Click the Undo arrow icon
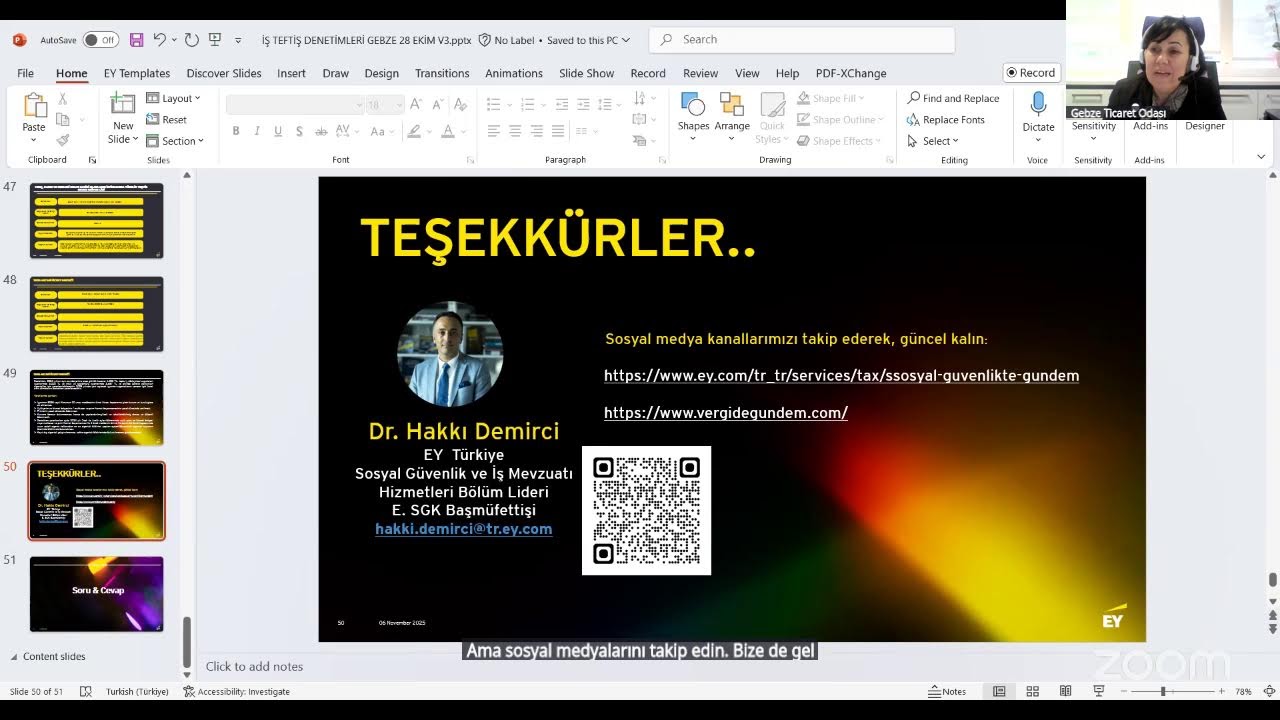Image resolution: width=1280 pixels, height=720 pixels. pyautogui.click(x=159, y=40)
